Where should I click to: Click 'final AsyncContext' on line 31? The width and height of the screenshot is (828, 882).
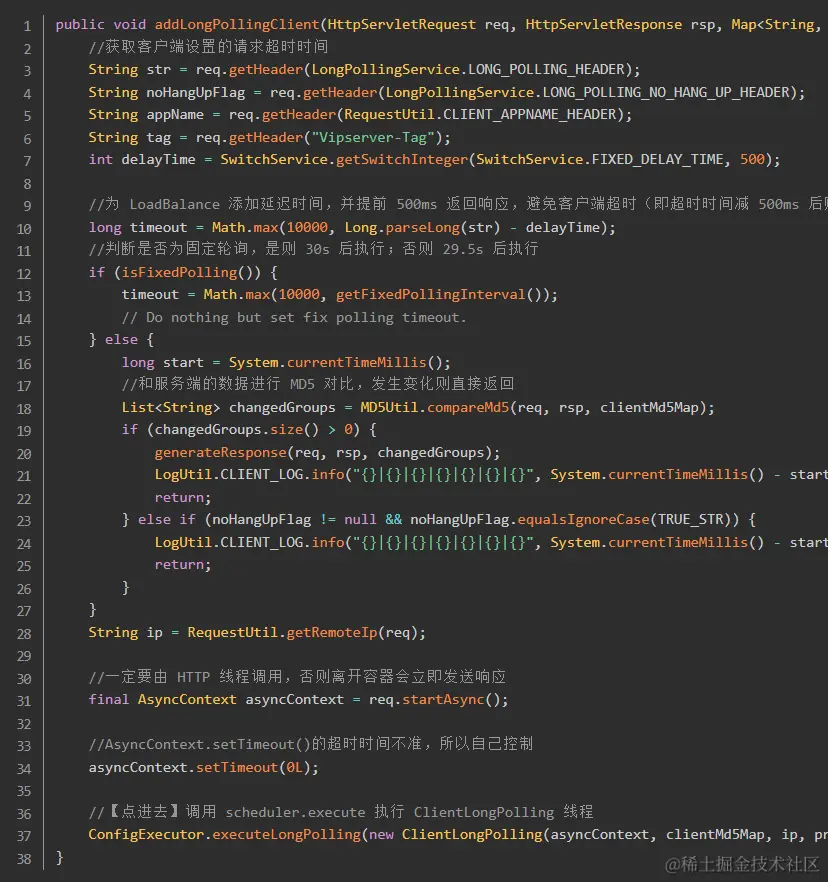coord(163,700)
